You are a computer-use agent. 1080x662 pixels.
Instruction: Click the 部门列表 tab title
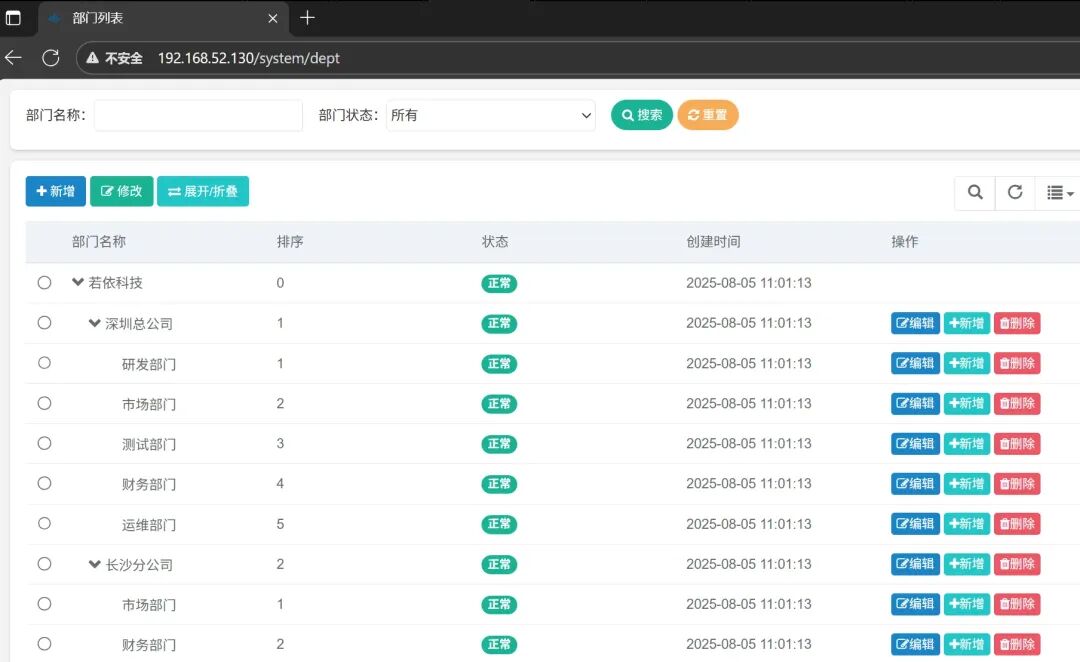coord(98,18)
